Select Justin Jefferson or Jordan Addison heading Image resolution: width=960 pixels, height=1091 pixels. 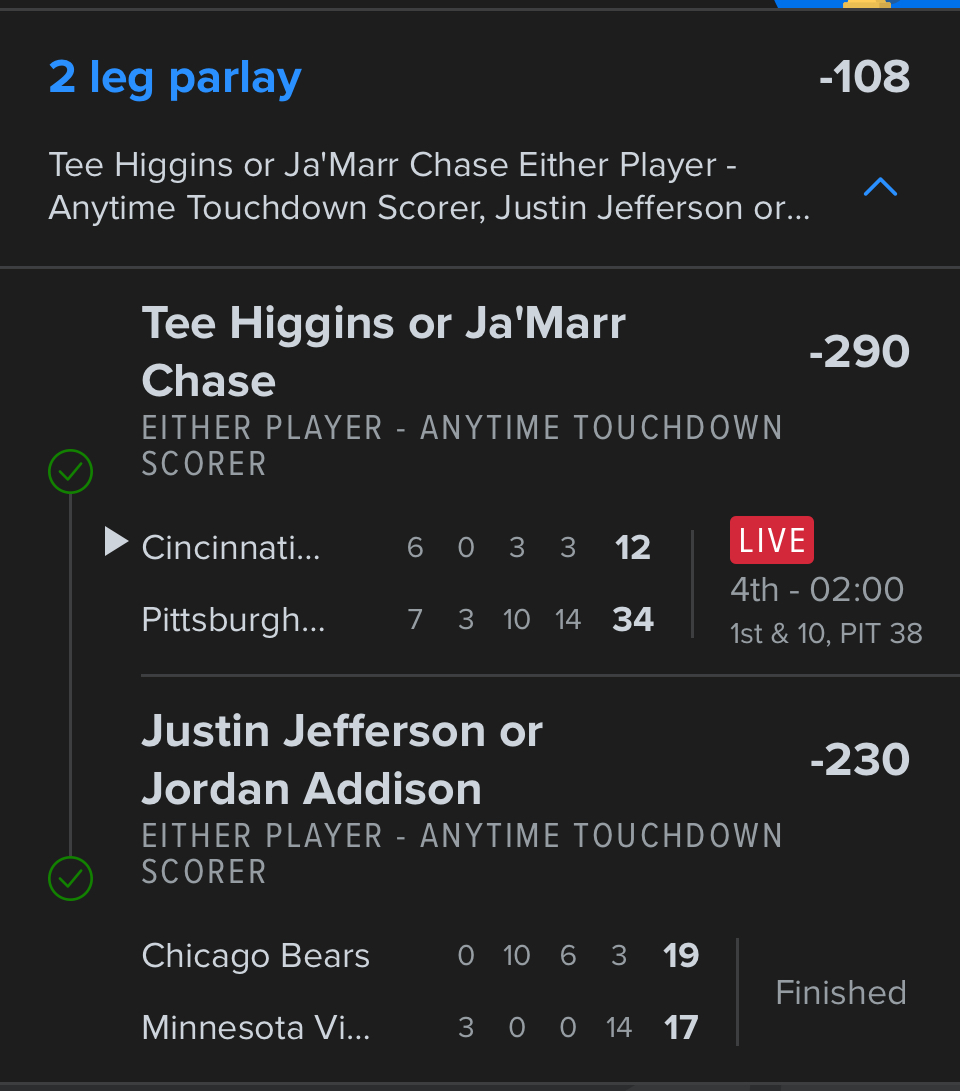(x=342, y=759)
